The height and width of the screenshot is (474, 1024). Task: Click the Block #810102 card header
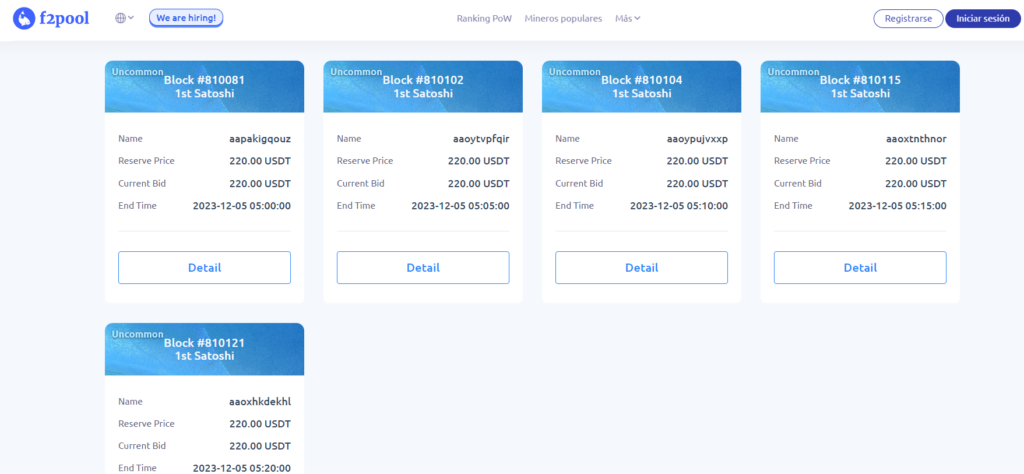(423, 87)
